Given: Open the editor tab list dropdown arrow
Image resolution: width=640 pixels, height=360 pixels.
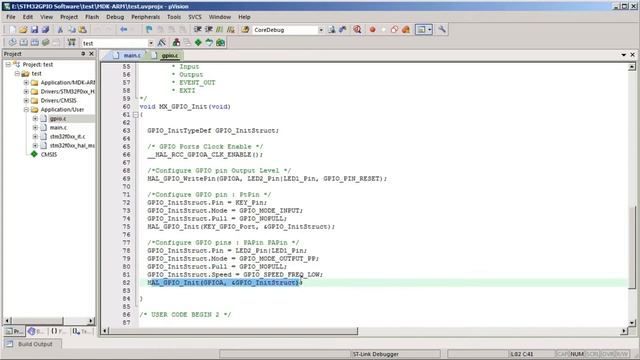Looking at the screenshot, I should point(624,55).
